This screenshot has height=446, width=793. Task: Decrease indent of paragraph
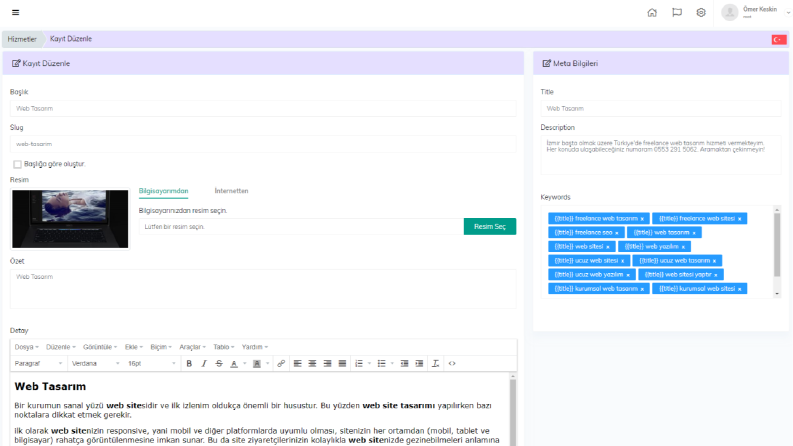pos(404,364)
